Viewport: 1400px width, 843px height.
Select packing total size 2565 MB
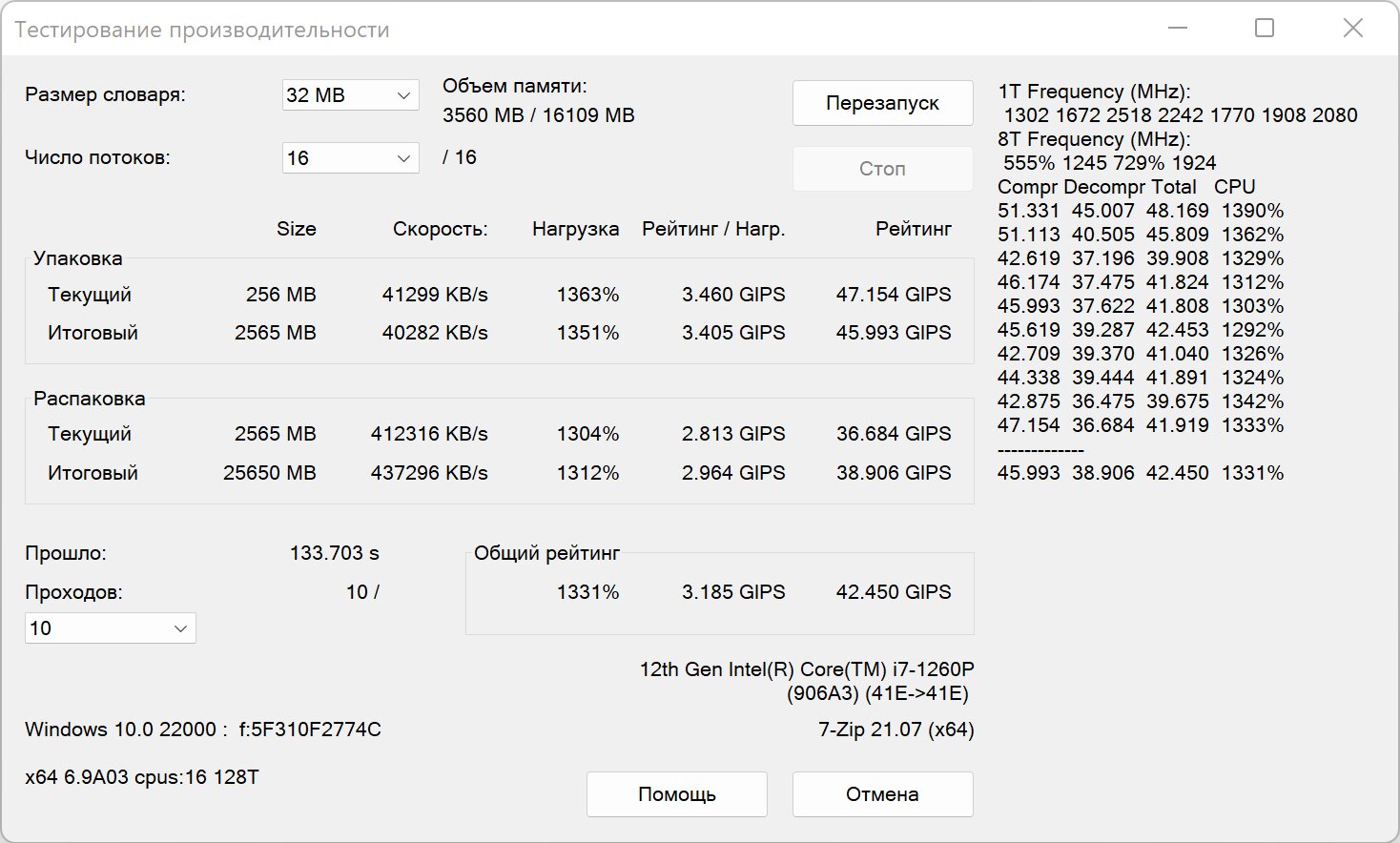[275, 333]
